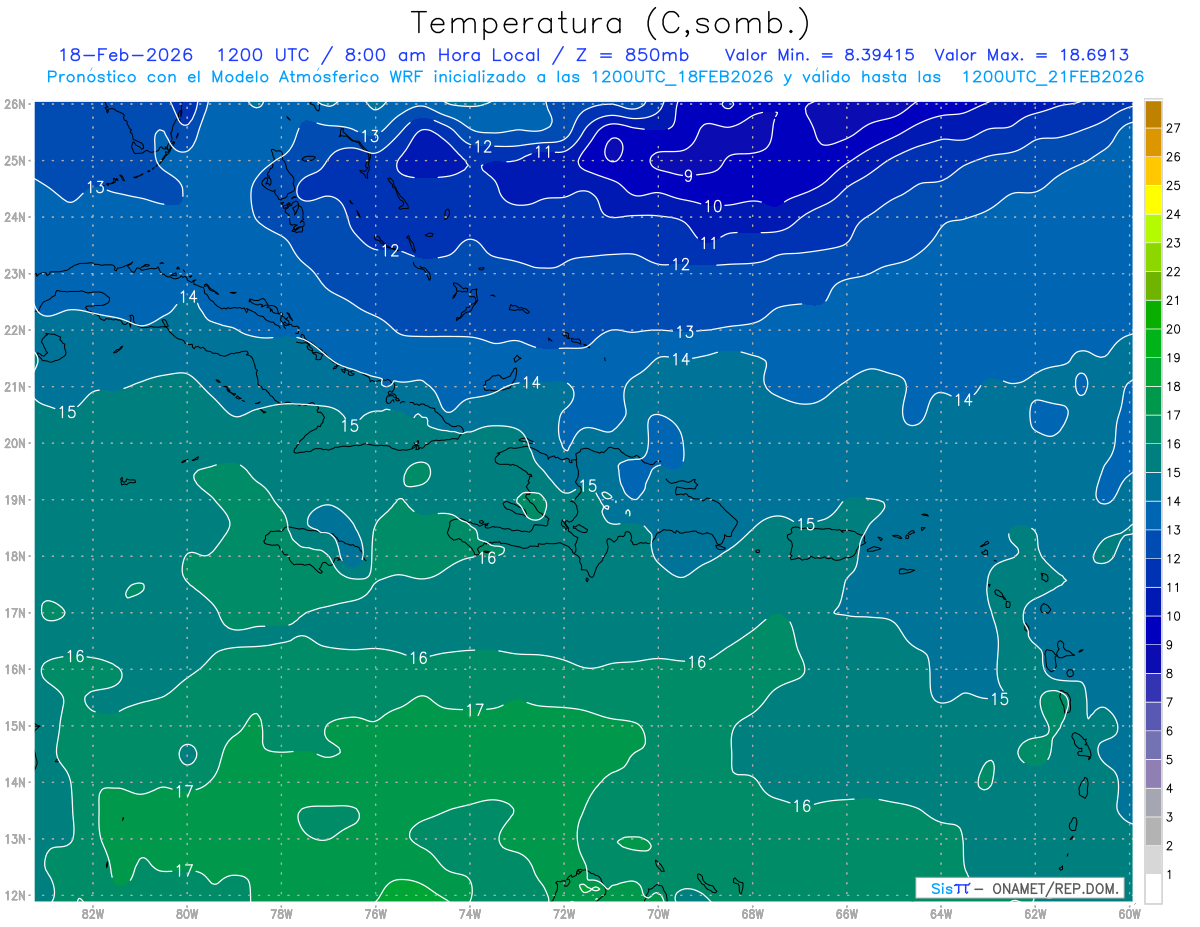Click the "76W" longitude axis label
Screen dimensions: 1200x927
pos(376,912)
